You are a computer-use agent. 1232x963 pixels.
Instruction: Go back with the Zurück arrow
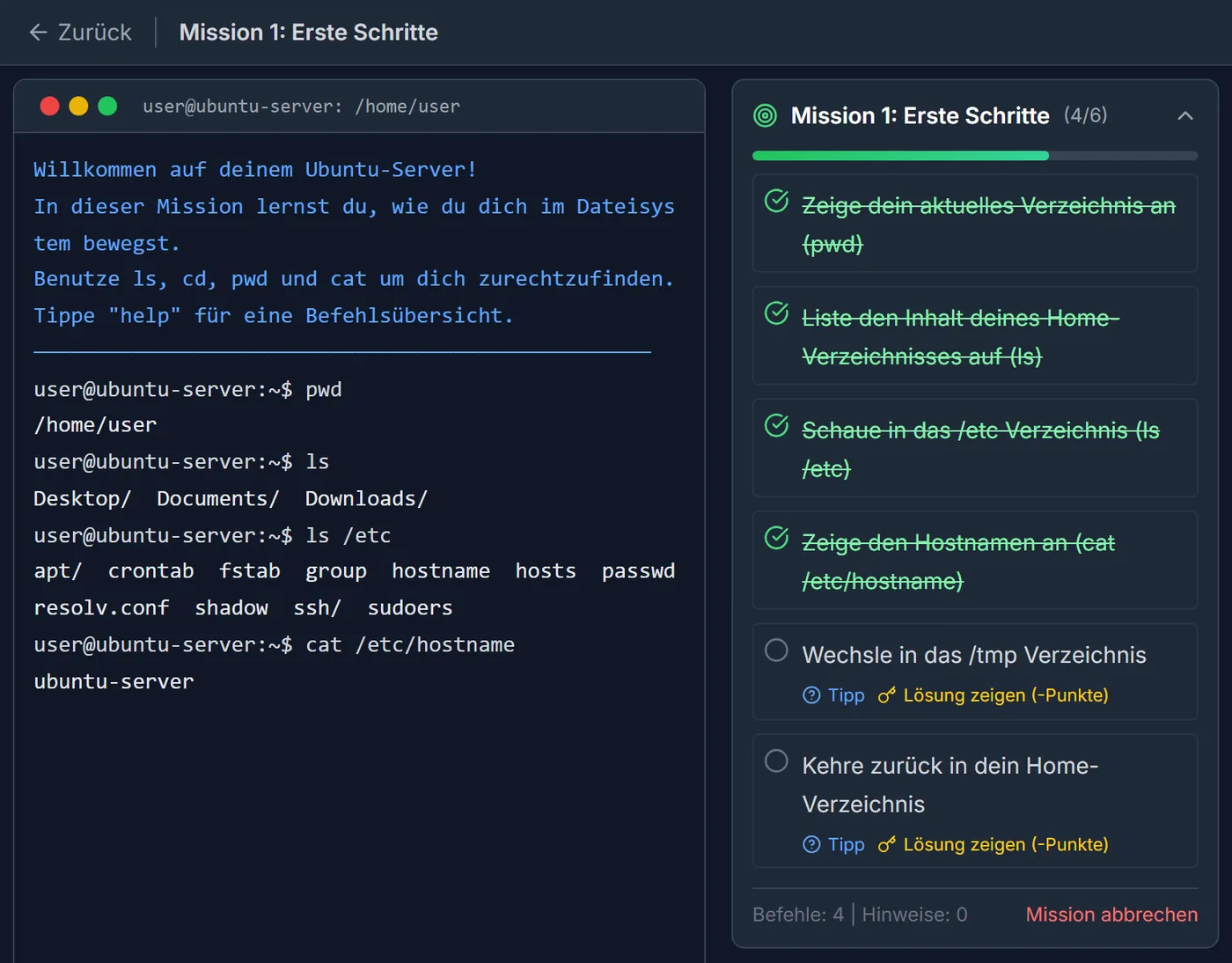[x=38, y=33]
